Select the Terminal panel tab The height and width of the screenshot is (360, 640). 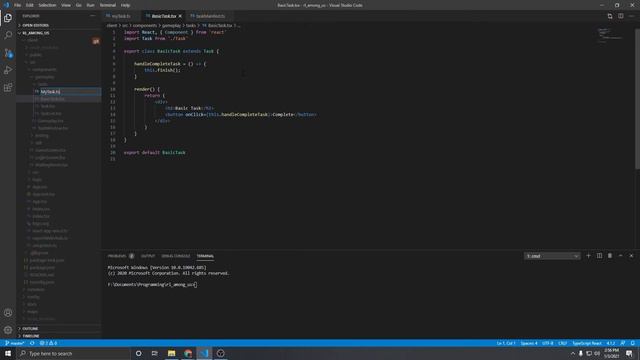point(205,256)
